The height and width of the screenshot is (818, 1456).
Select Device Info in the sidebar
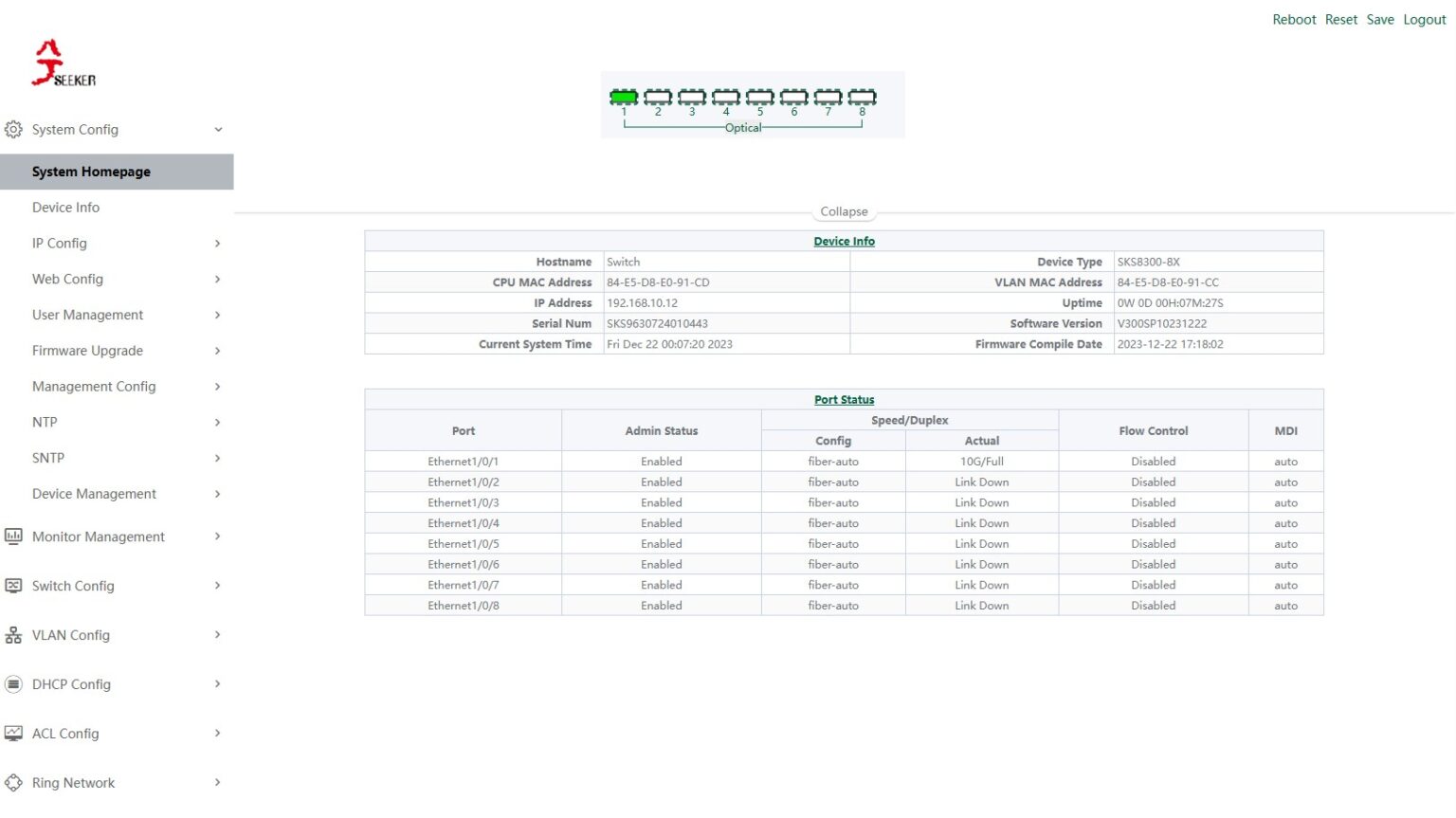click(x=66, y=207)
